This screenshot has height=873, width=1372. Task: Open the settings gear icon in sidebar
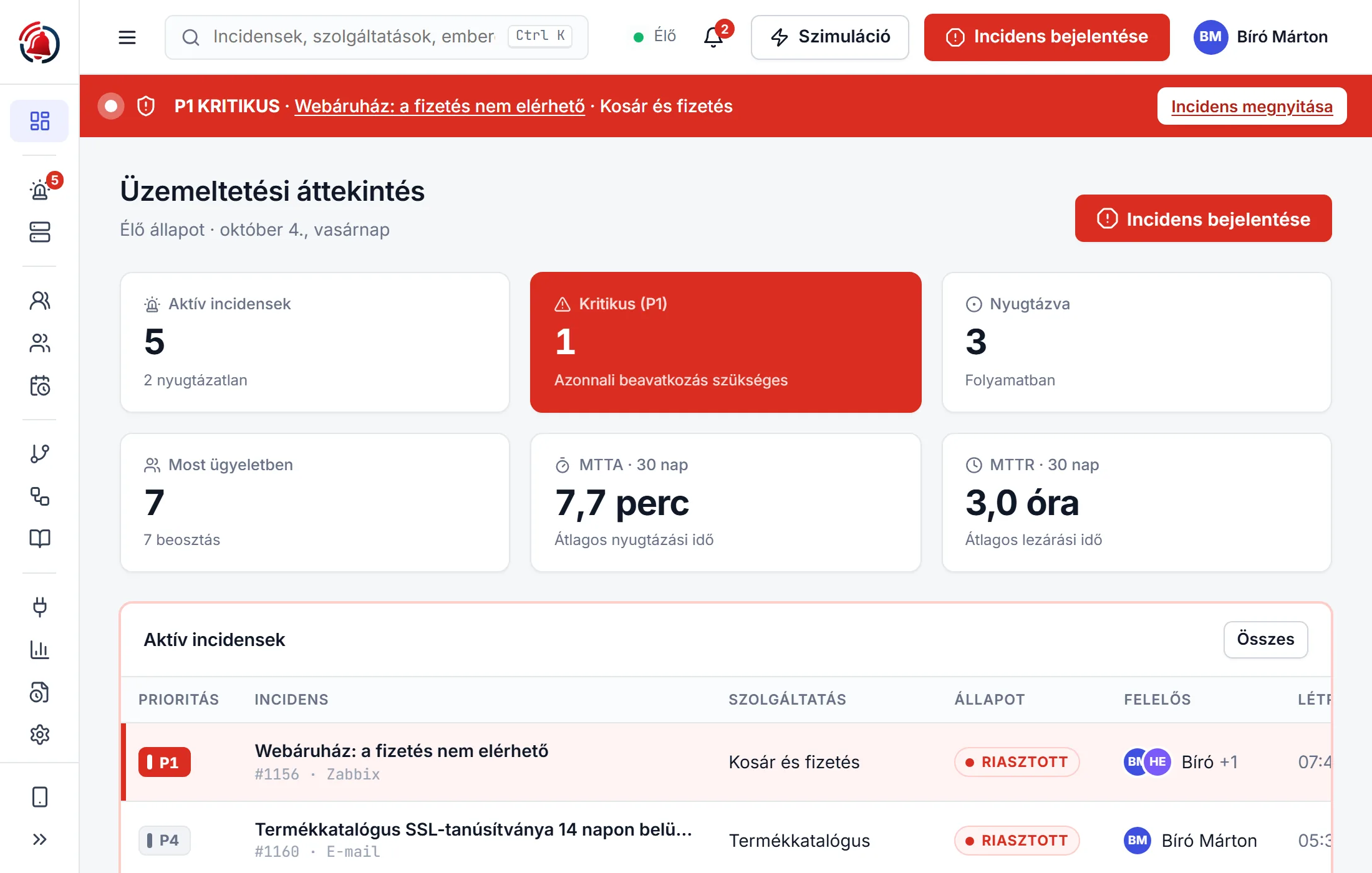[40, 735]
